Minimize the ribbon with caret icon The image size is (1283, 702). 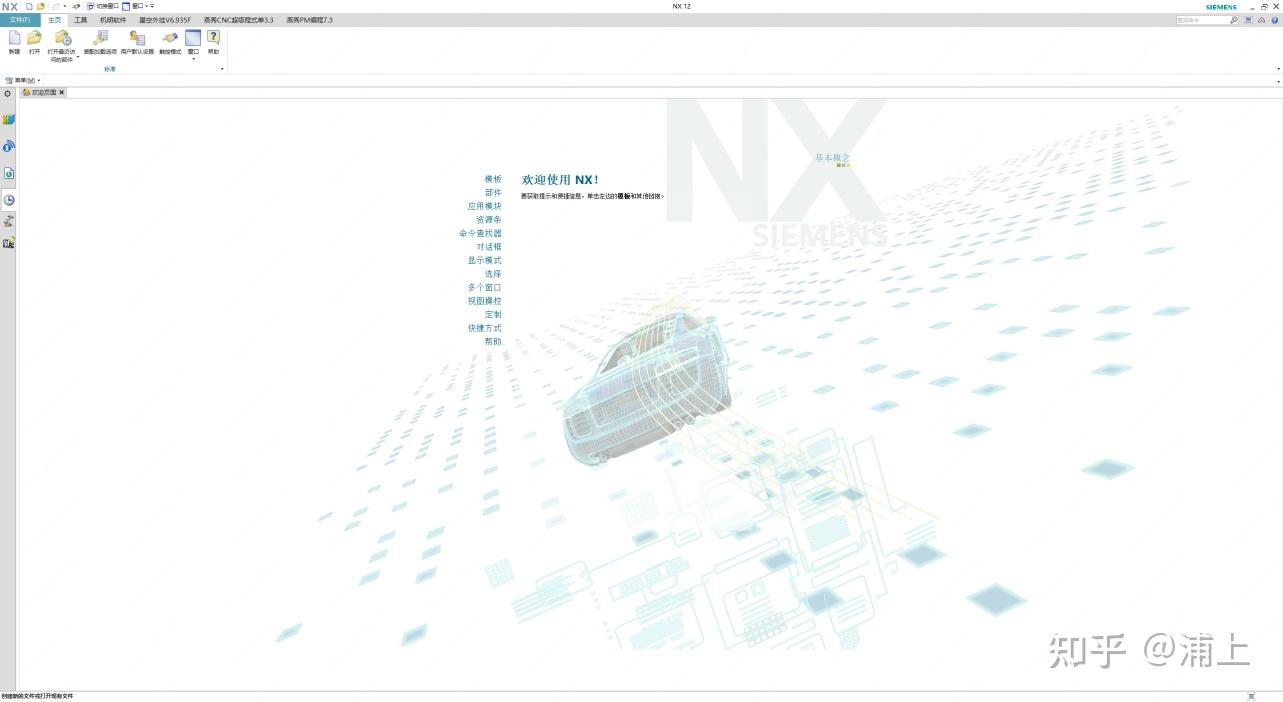[1261, 20]
